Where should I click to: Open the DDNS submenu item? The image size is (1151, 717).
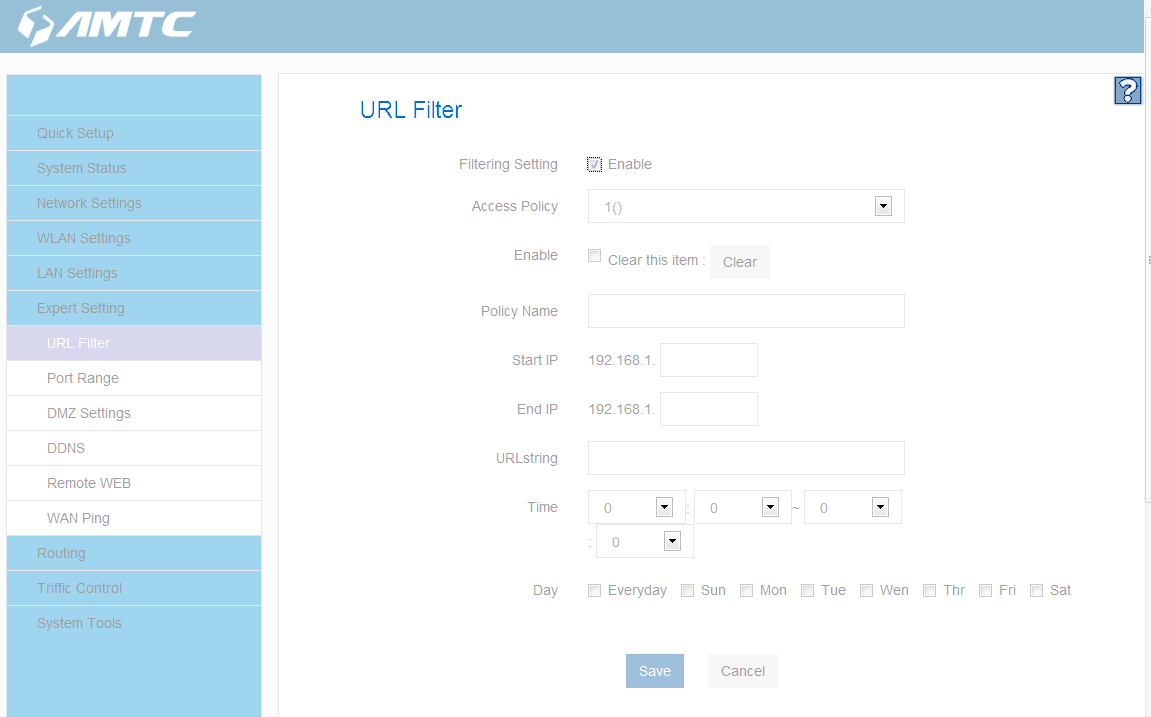click(x=134, y=448)
